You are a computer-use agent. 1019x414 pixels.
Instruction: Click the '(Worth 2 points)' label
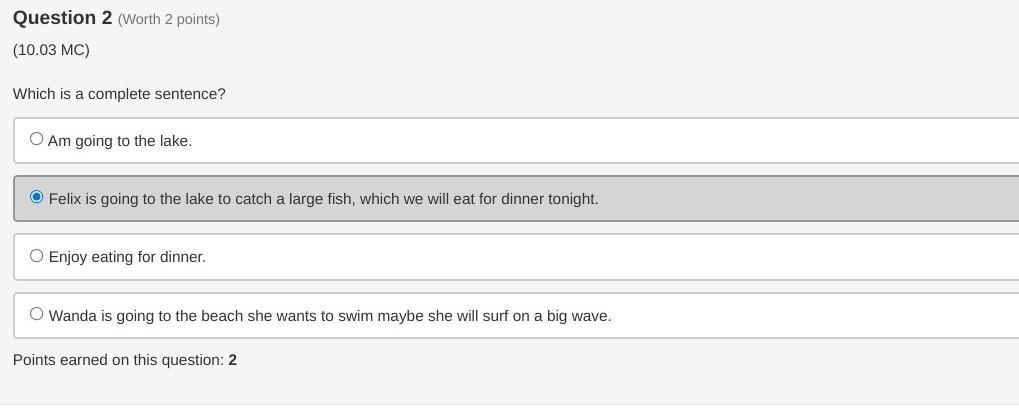pos(169,19)
